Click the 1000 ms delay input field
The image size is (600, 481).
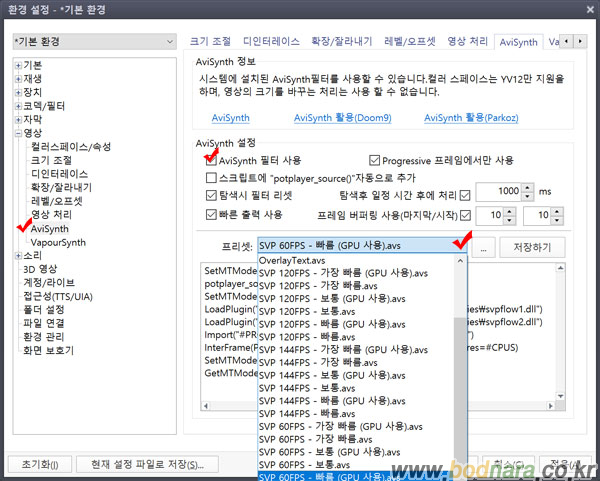click(499, 192)
